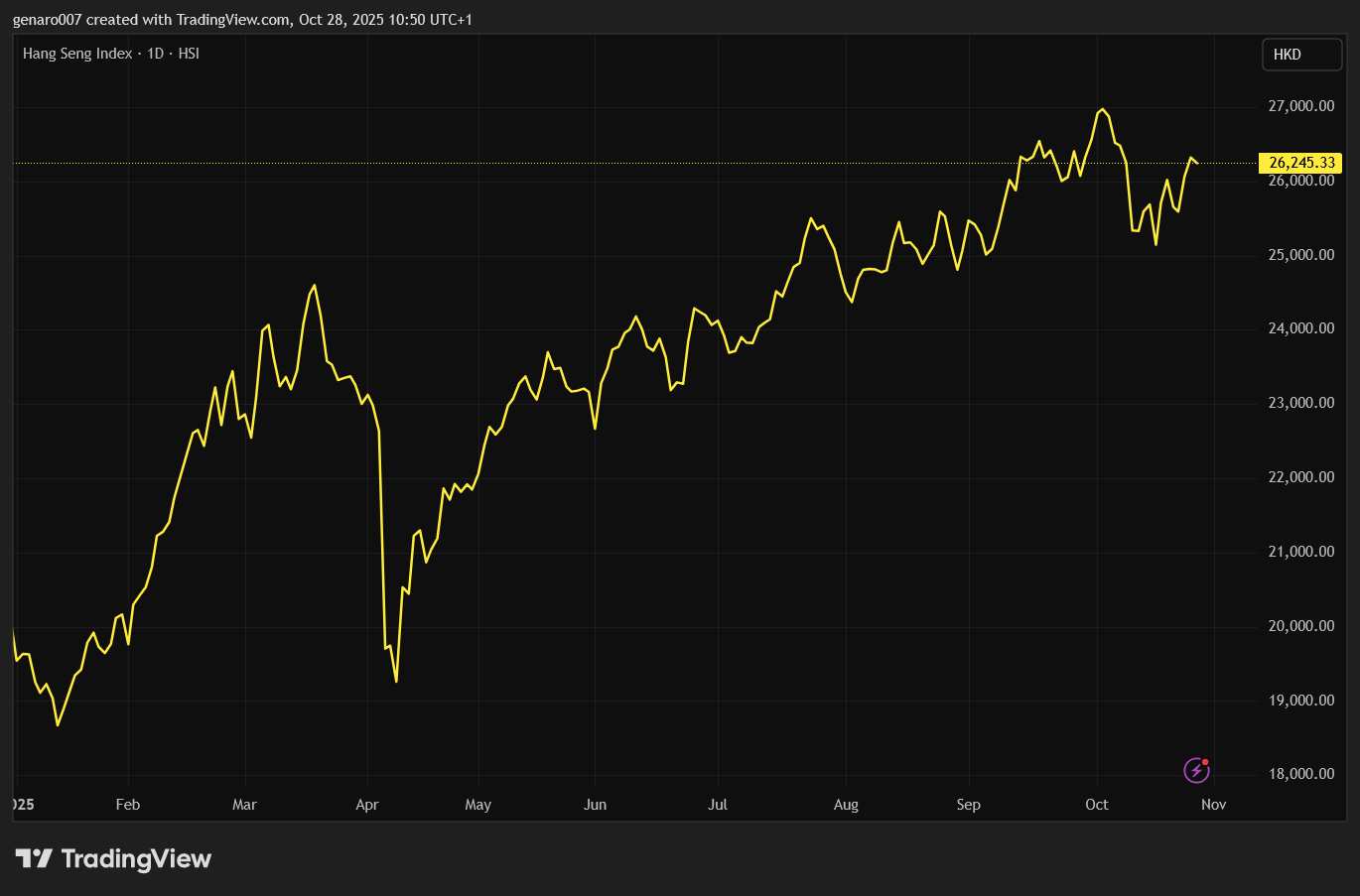Click the 21,000.00 price axis label
The image size is (1360, 896).
[1301, 552]
